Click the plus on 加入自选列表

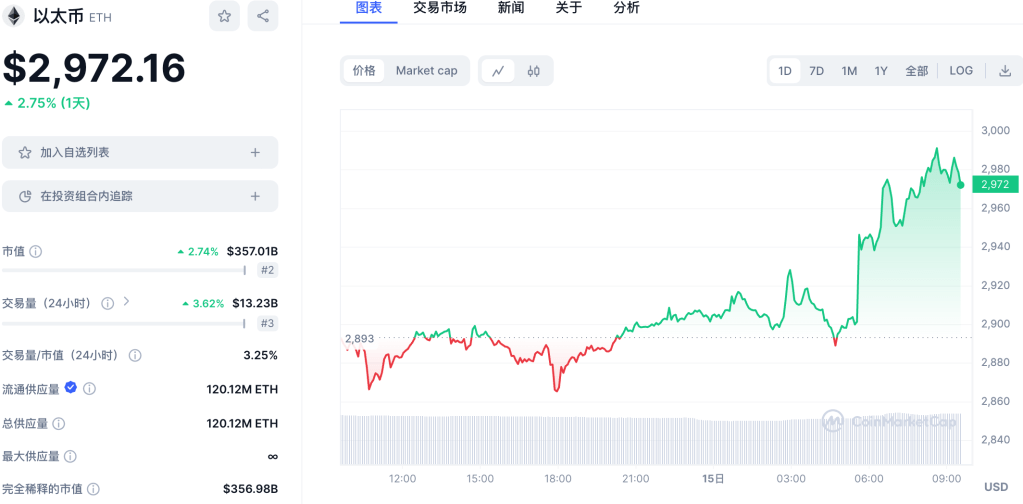[255, 152]
